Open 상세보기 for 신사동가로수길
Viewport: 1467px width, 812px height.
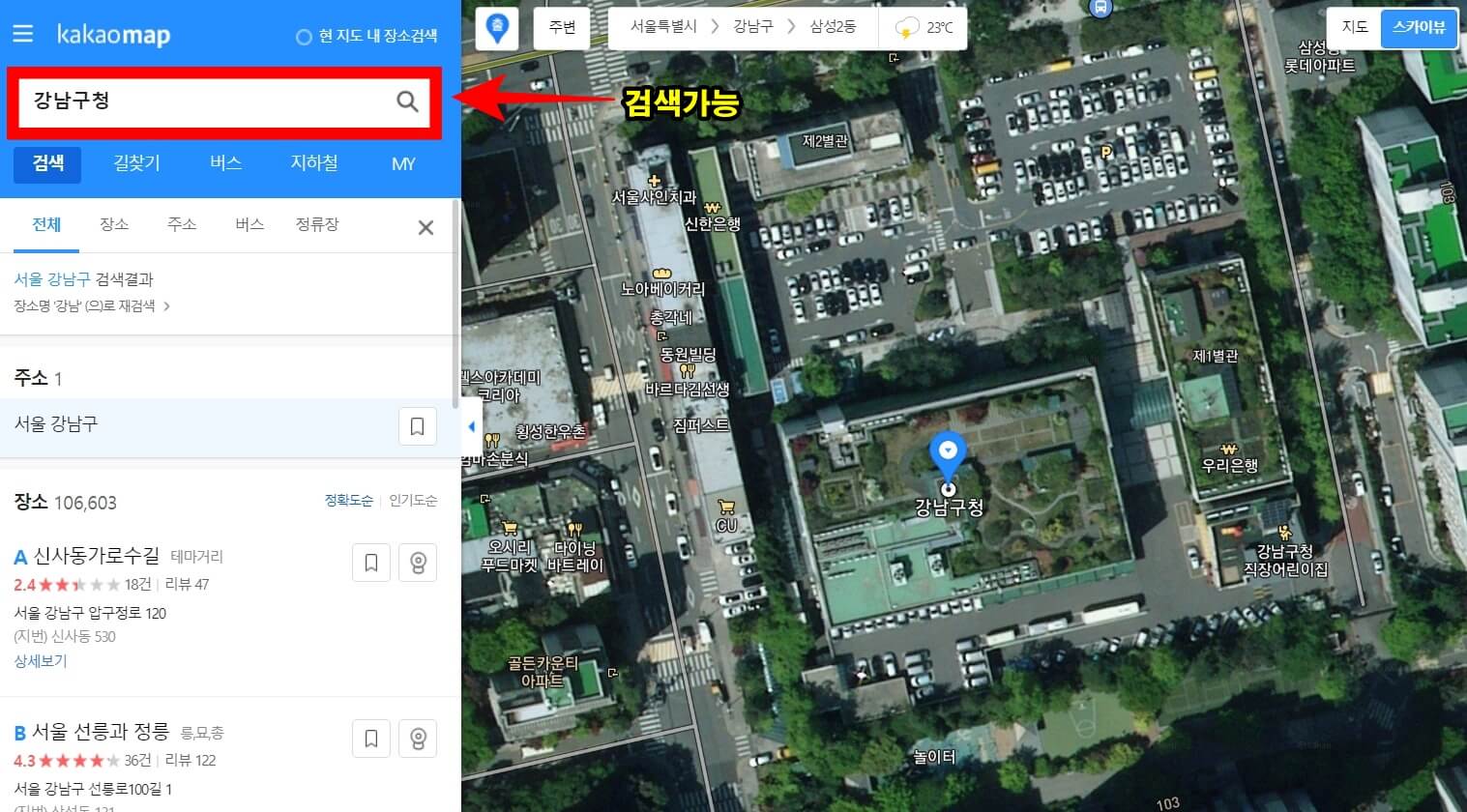click(x=41, y=661)
